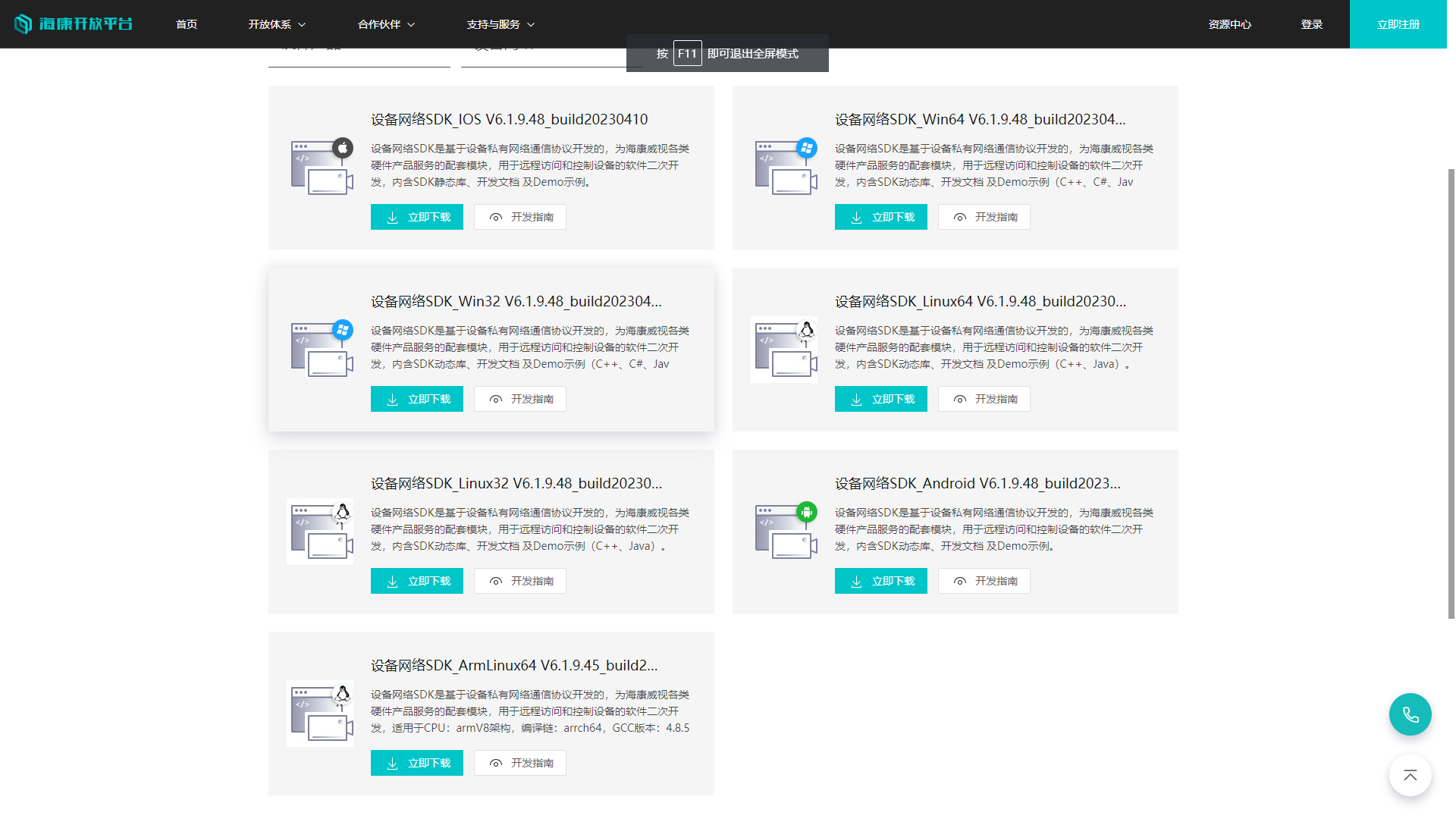
Task: Open the Linux32 SDK title link
Action: [516, 483]
